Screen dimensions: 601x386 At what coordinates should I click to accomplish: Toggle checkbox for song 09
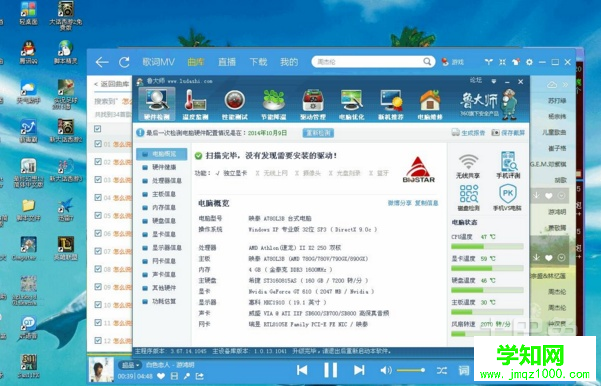point(98,287)
